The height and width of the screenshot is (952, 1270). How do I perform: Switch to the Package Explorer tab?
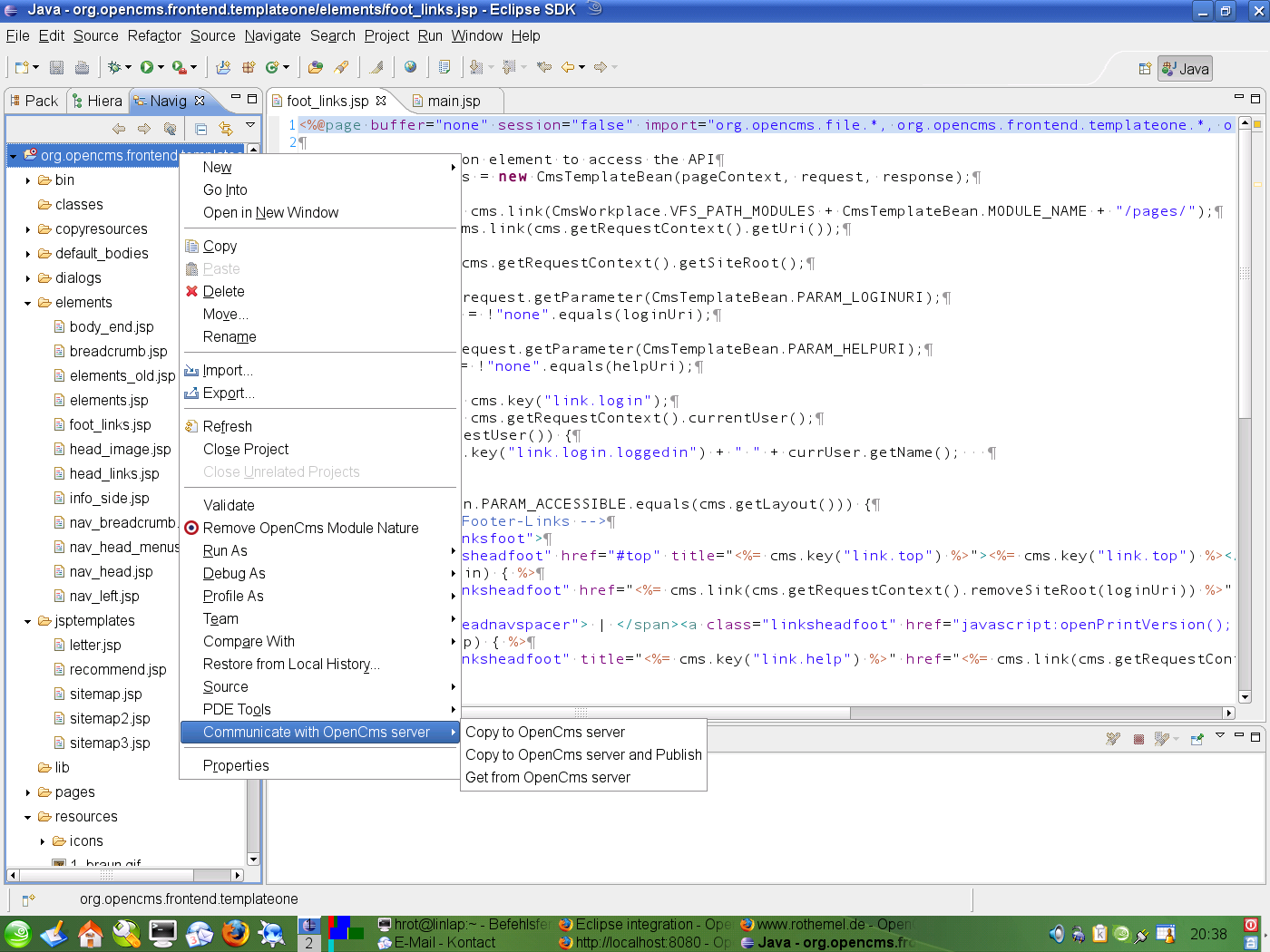point(34,101)
